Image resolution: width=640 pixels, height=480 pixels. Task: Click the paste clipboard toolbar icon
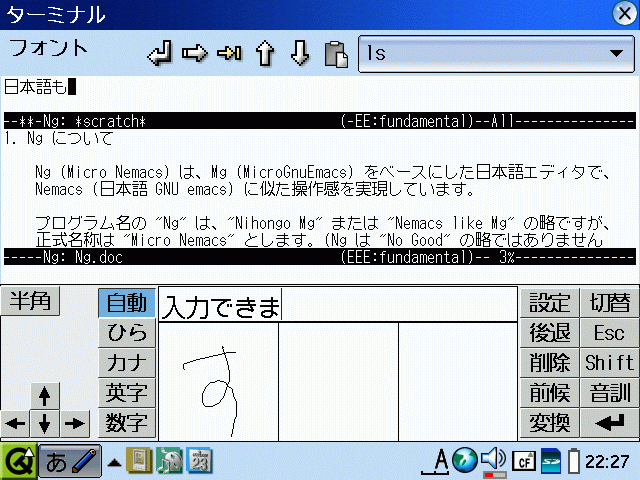336,54
